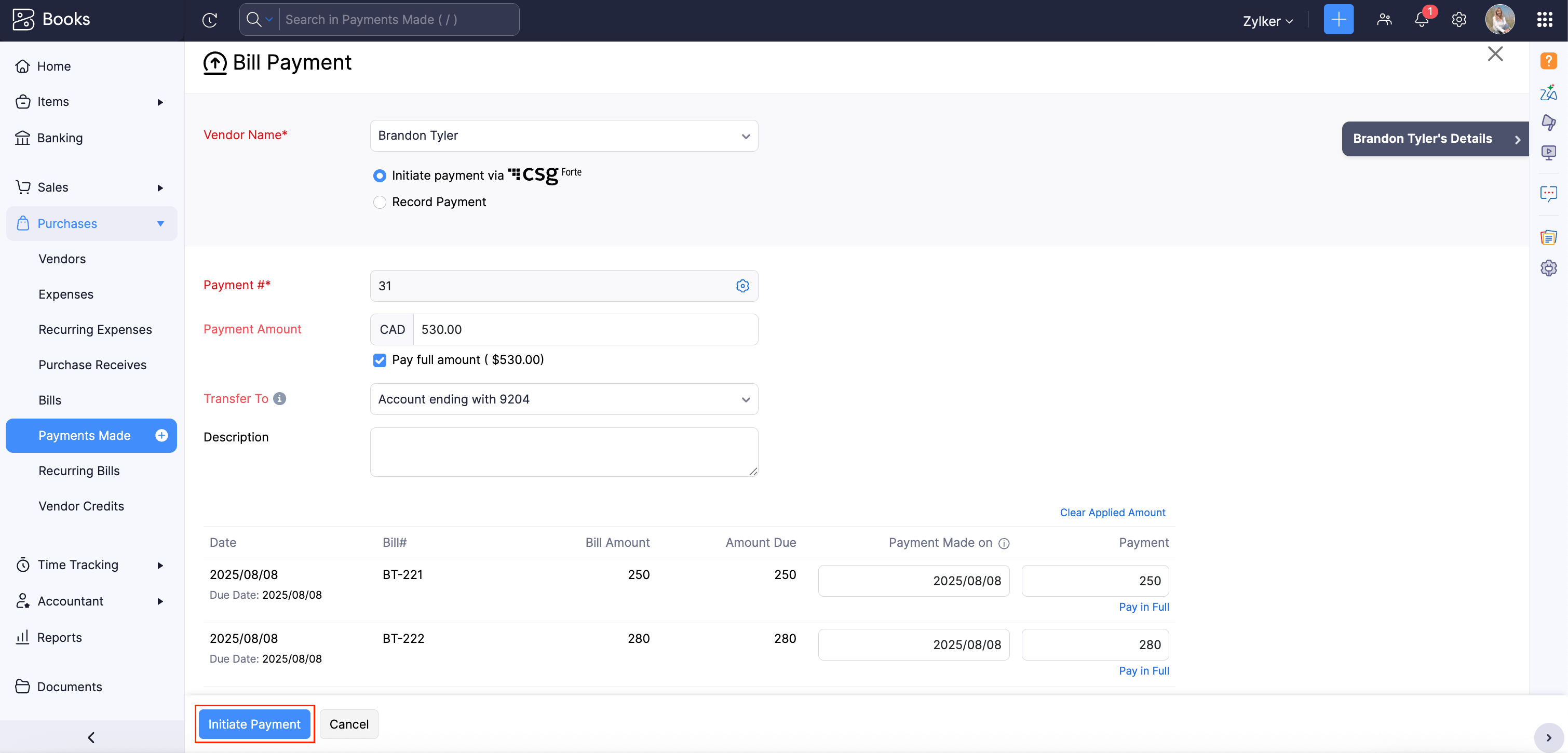
Task: Click Clear Applied Amount link
Action: 1112,512
